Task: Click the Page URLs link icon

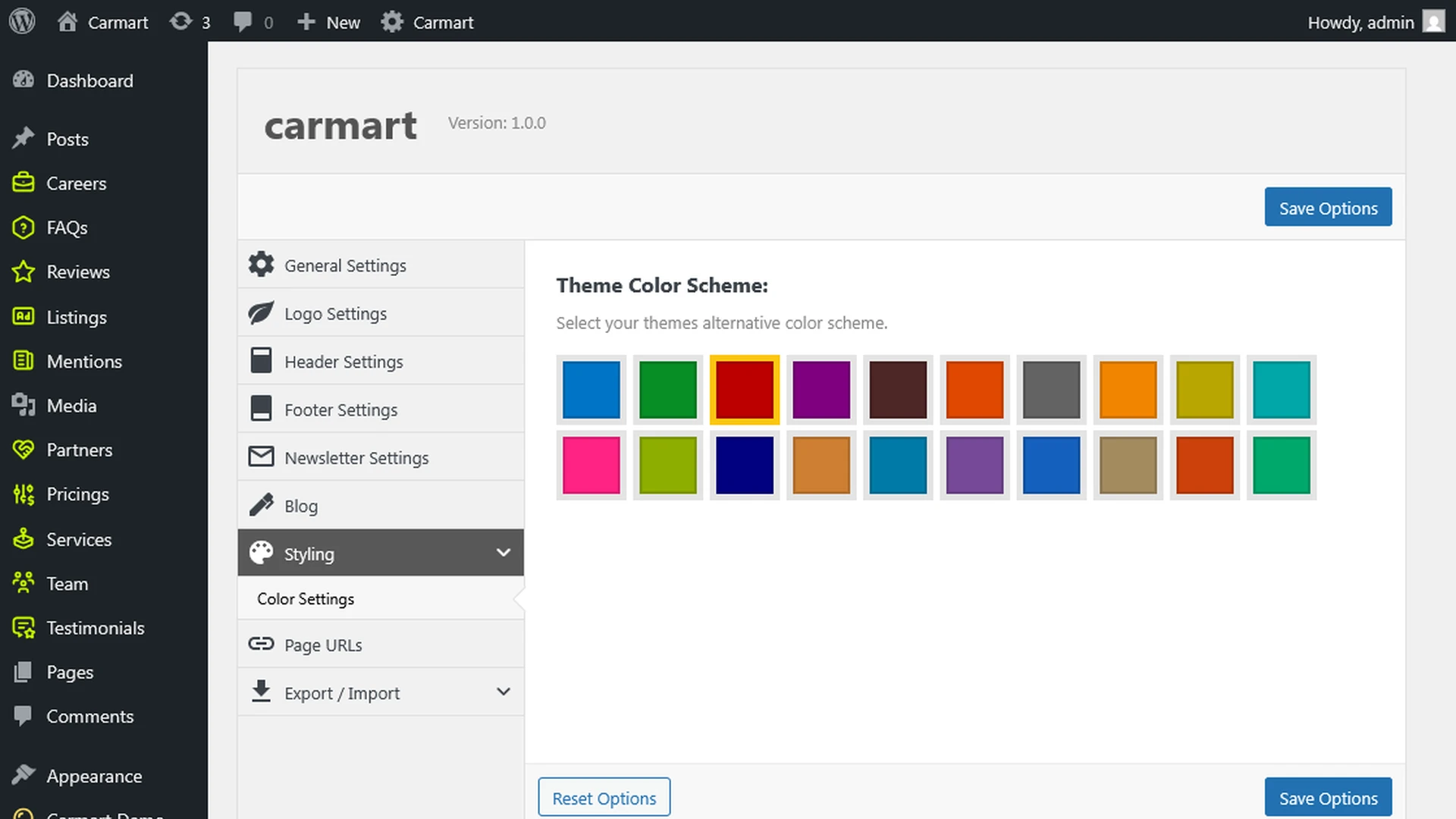Action: (x=261, y=644)
